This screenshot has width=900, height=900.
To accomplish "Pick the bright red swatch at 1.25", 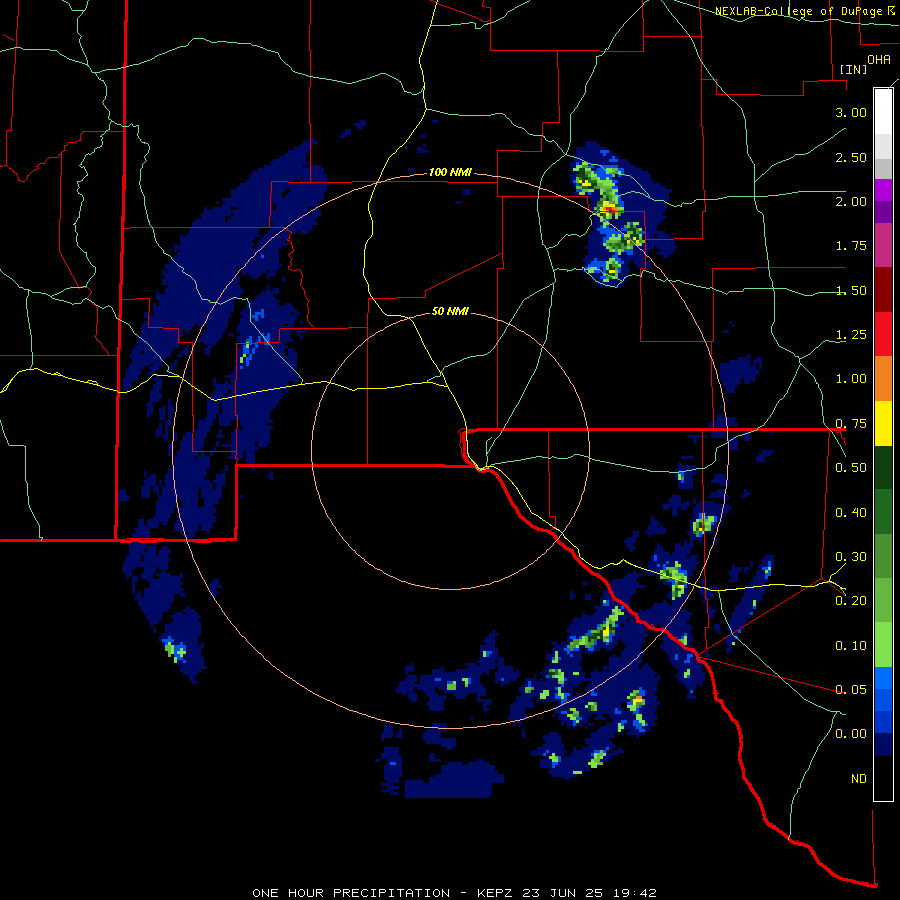I will [883, 334].
